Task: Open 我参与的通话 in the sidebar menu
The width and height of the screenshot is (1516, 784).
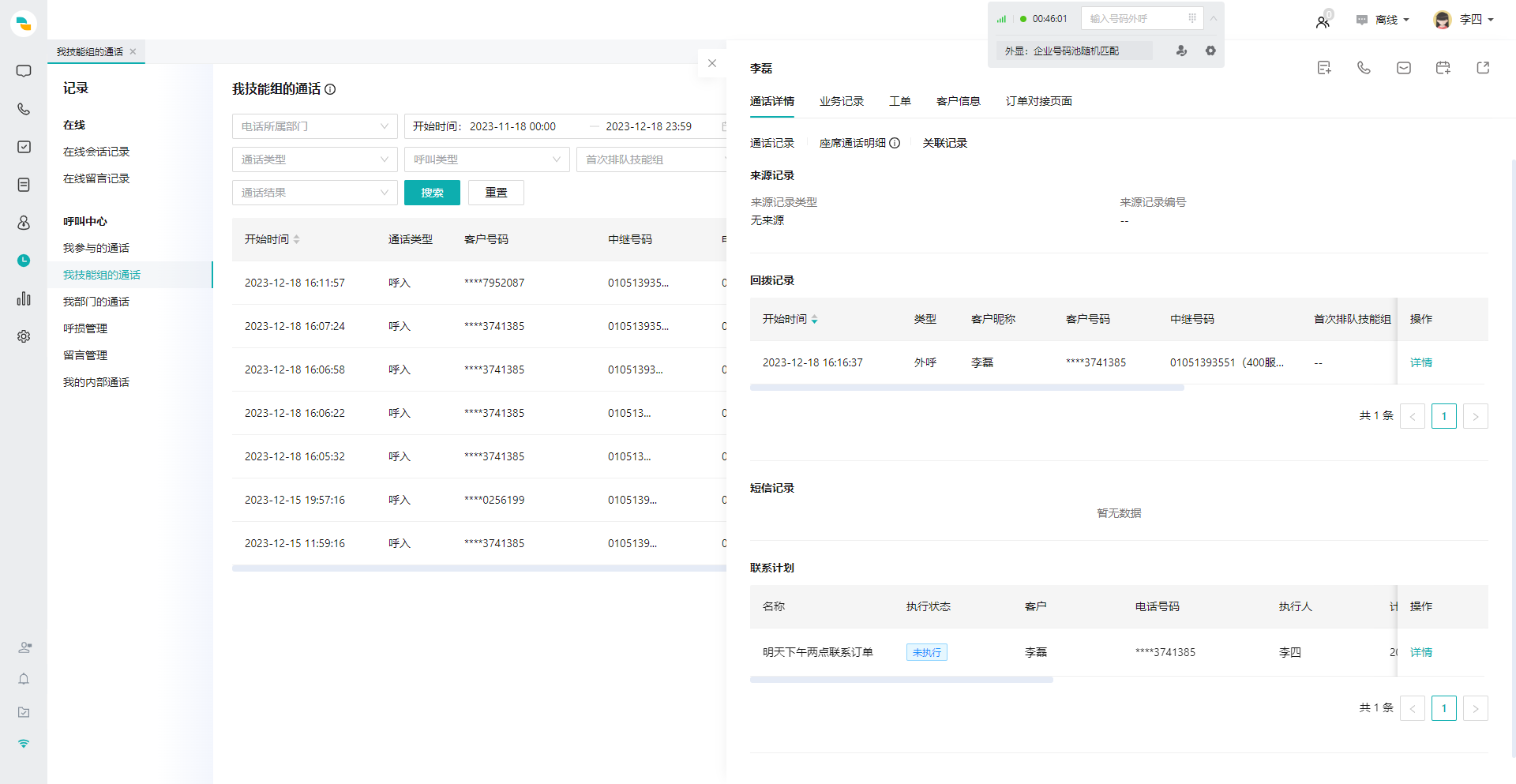Action: point(96,248)
